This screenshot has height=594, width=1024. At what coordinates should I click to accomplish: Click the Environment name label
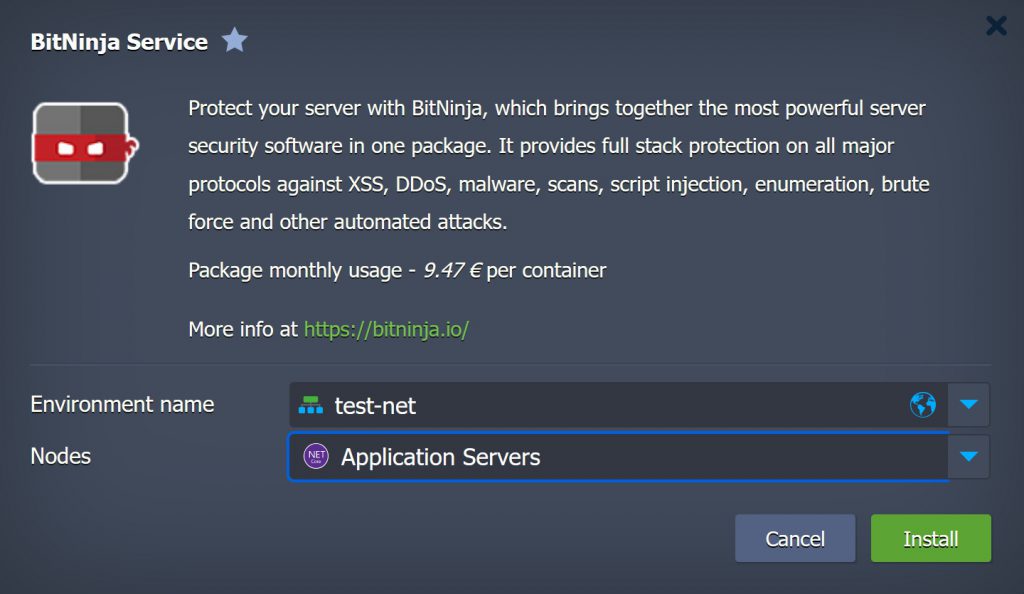click(122, 404)
